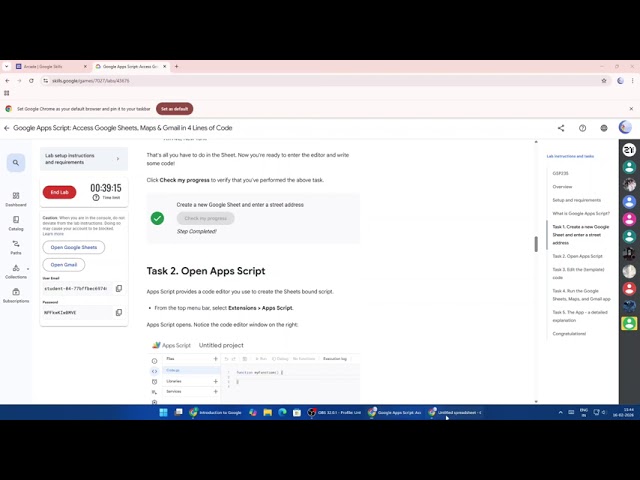Open help icon in lab header
This screenshot has width=640, height=480.
[582, 128]
